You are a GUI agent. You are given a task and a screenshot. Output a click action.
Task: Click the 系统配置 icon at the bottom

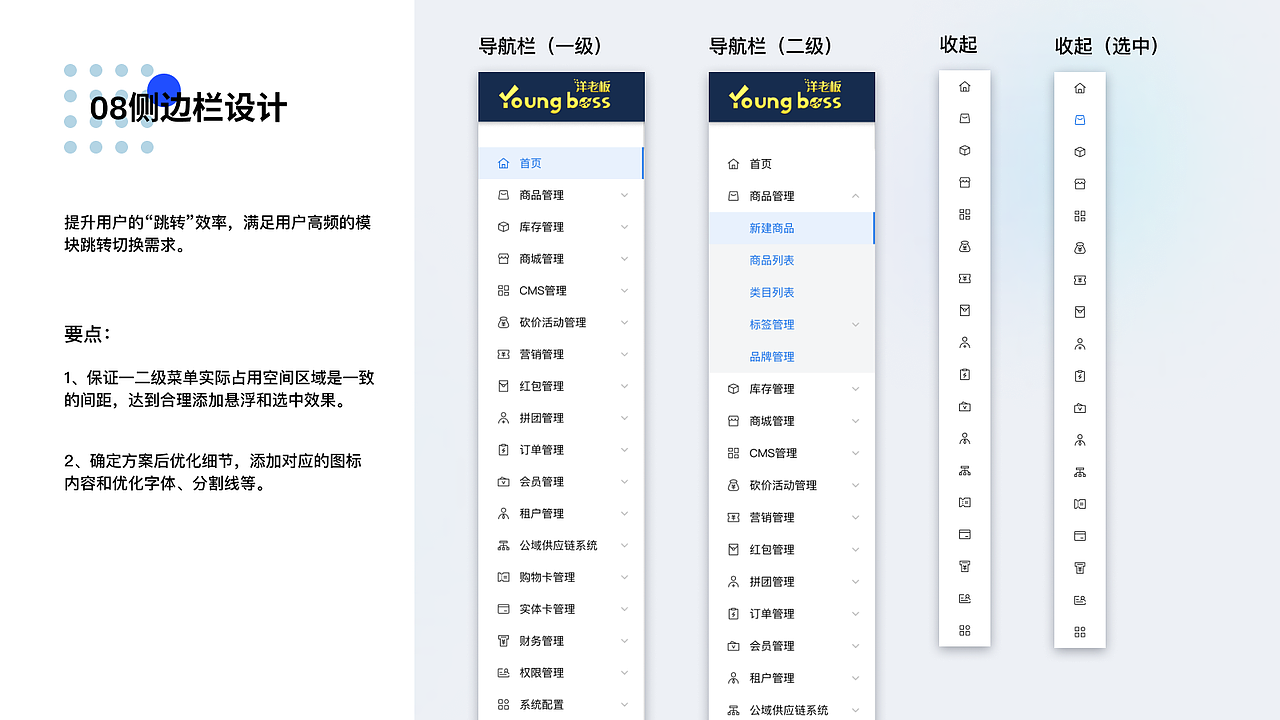click(x=964, y=631)
